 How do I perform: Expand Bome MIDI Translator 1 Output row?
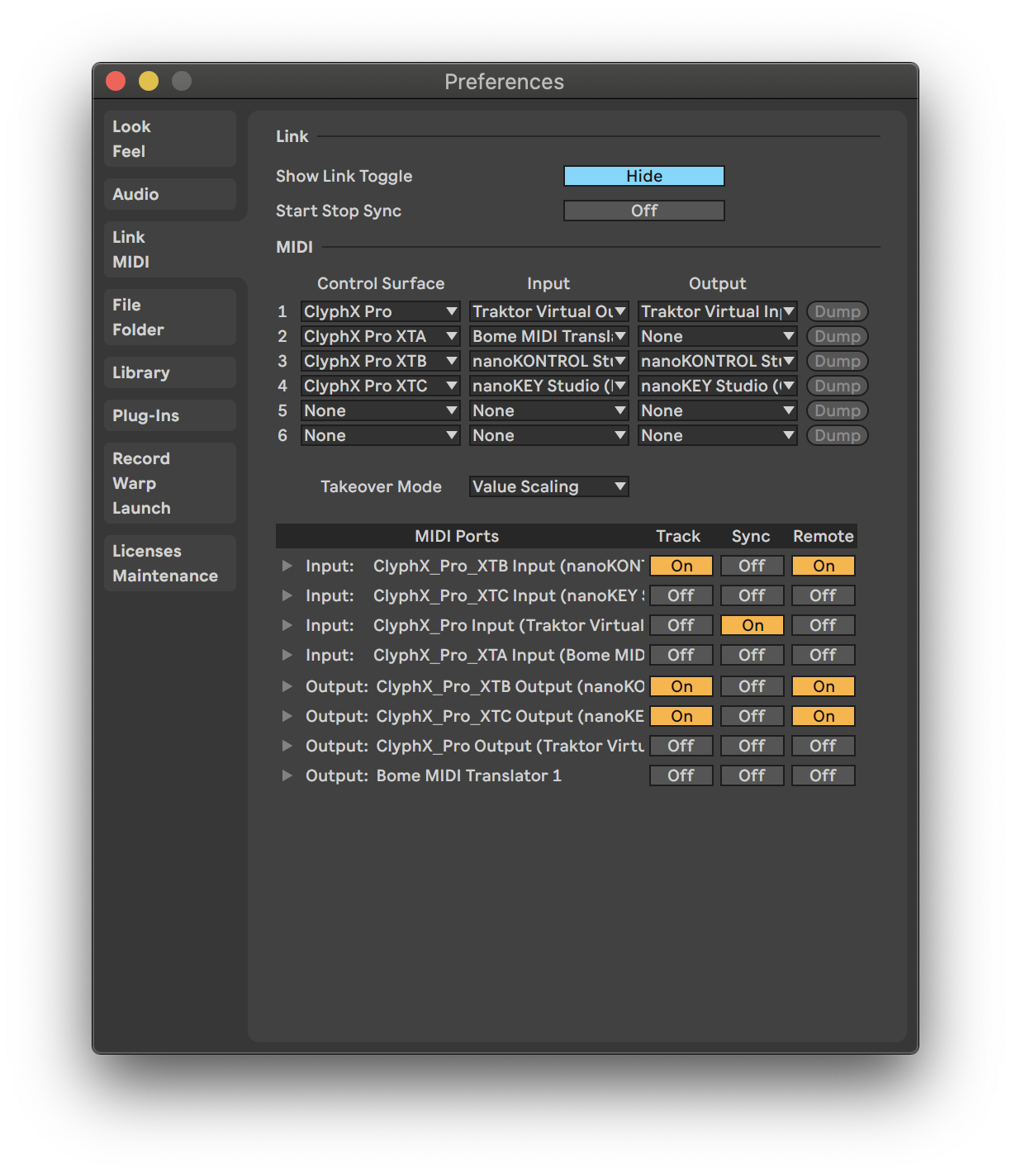pyautogui.click(x=287, y=775)
